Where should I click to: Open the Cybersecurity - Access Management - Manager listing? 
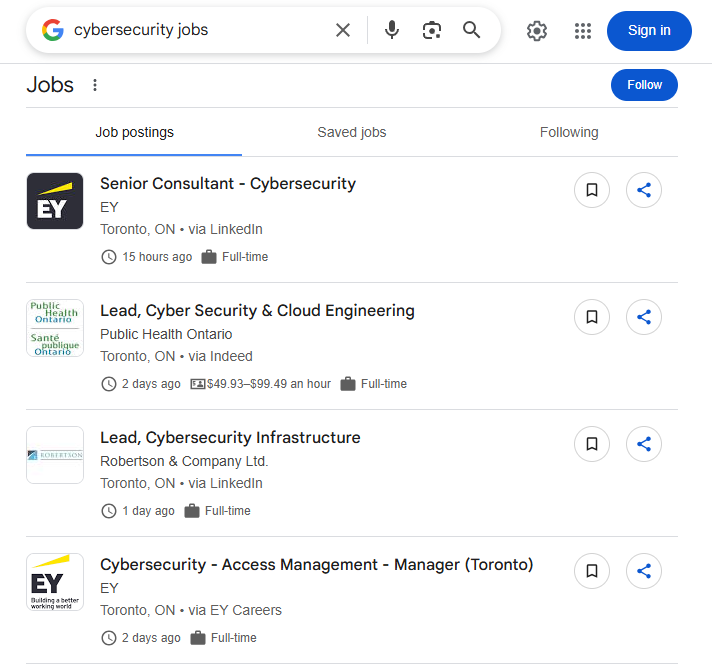[316, 565]
